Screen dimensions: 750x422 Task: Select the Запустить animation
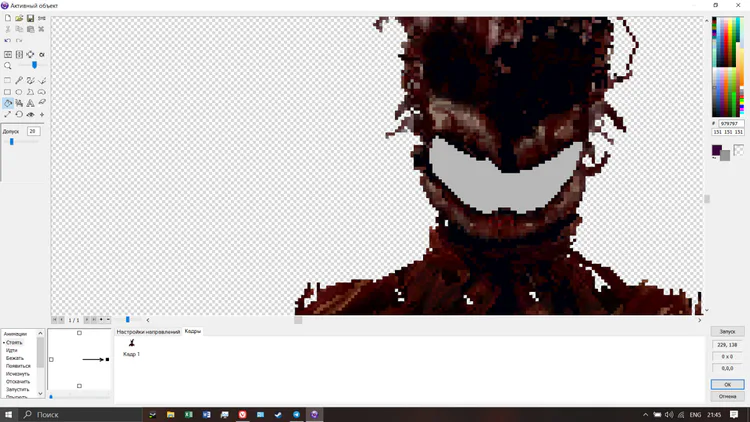coord(18,389)
